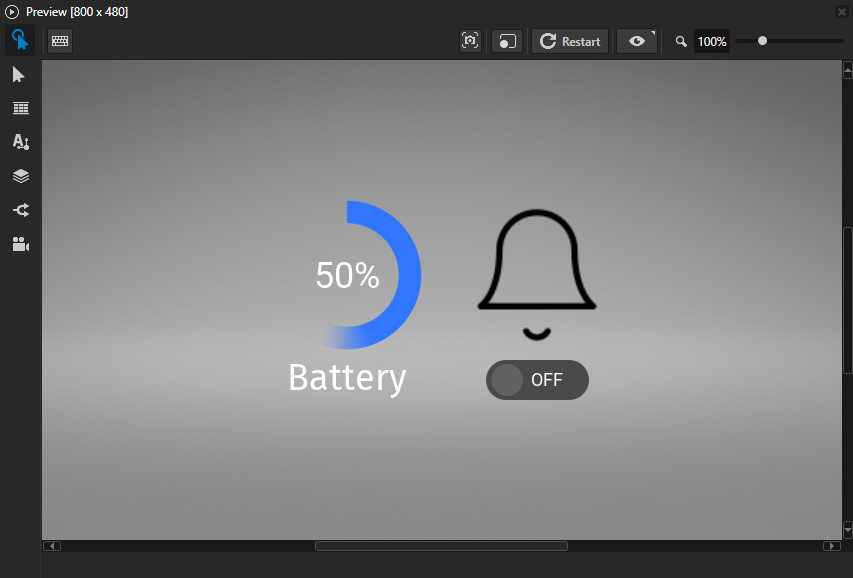This screenshot has height=578, width=853.
Task: Click the 50% battery progress ring
Action: click(x=370, y=275)
